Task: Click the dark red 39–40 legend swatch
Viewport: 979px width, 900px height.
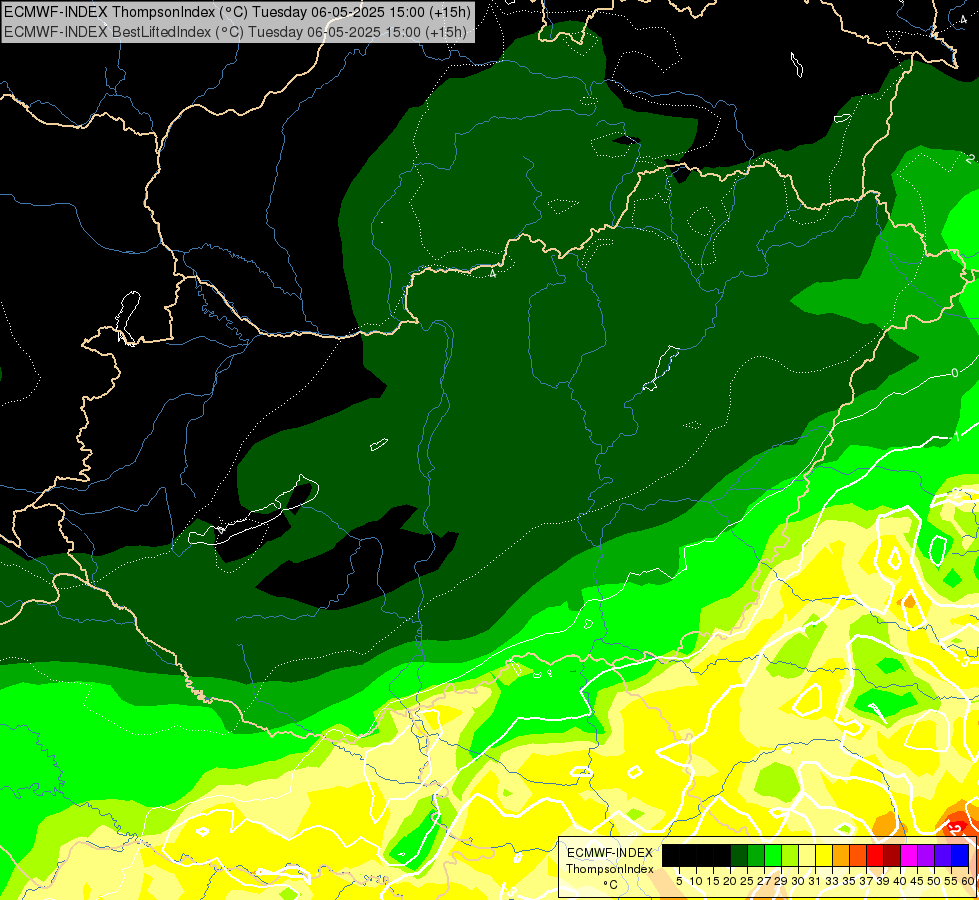Action: coord(892,855)
